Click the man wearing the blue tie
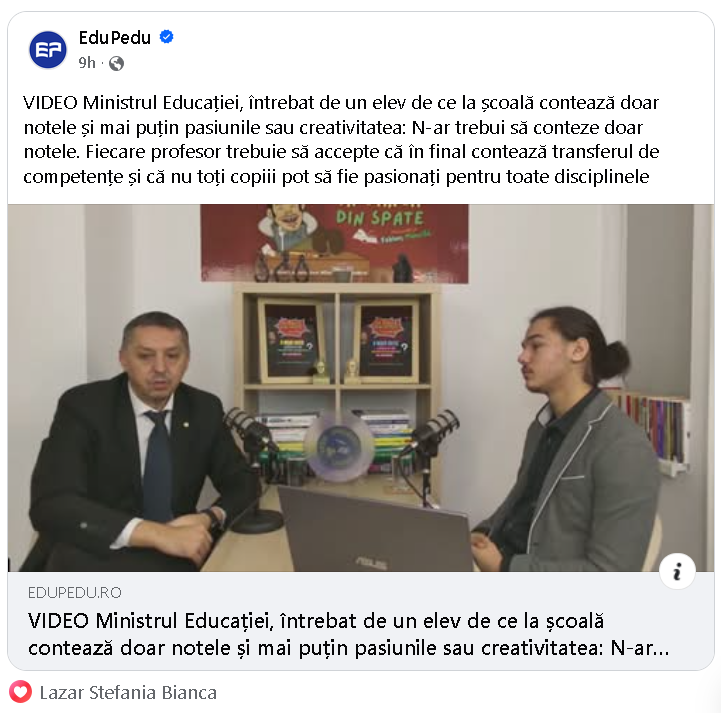This screenshot has width=723, height=715. pos(131,443)
